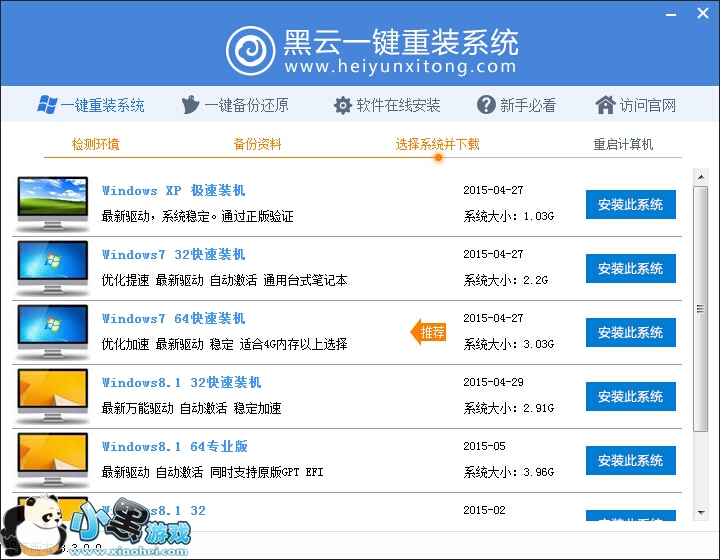Open the Windows8.1 32快速装机 title link
The width and height of the screenshot is (720, 560).
(x=181, y=382)
